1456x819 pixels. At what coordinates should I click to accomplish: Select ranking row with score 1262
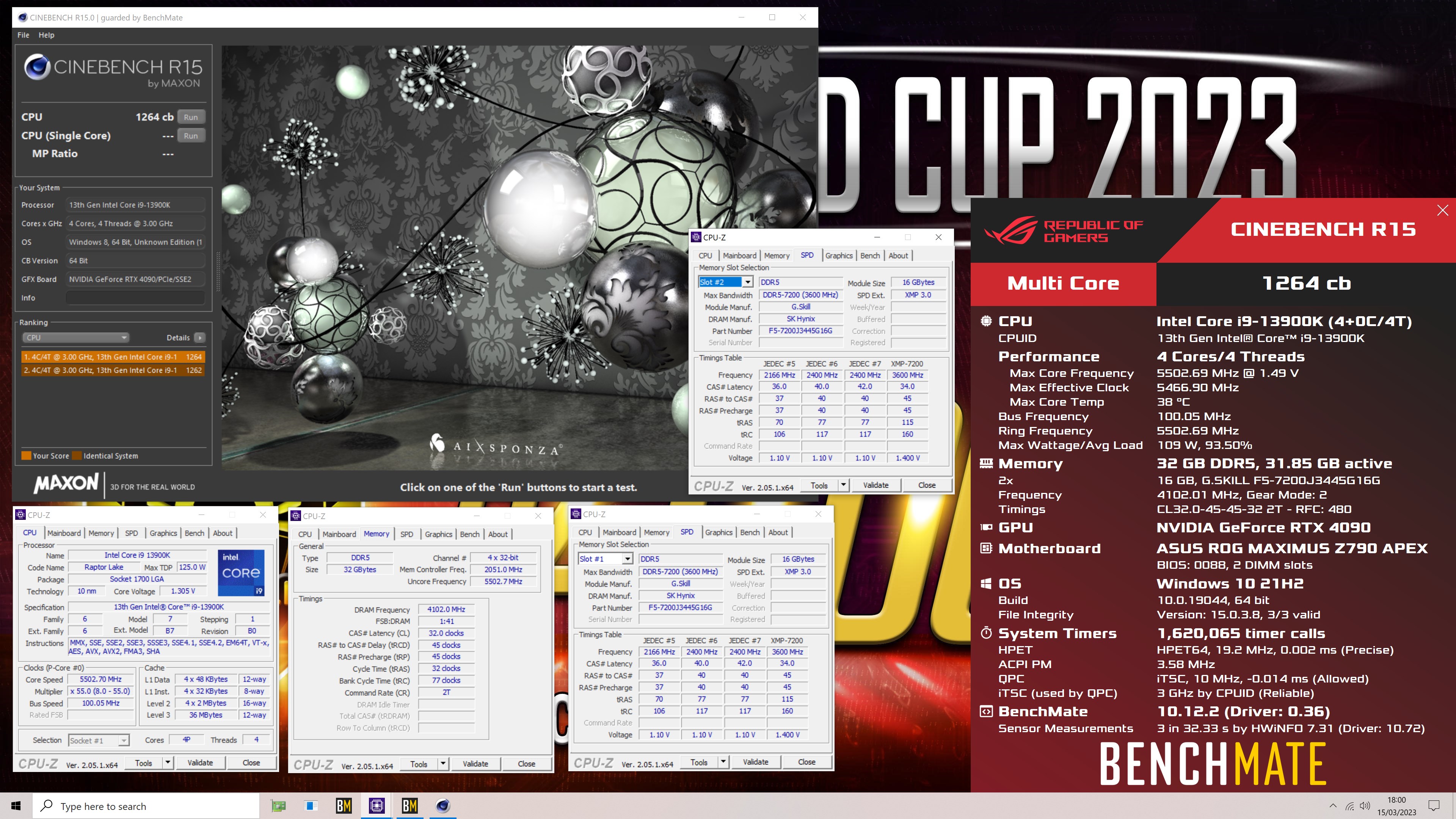pos(113,370)
